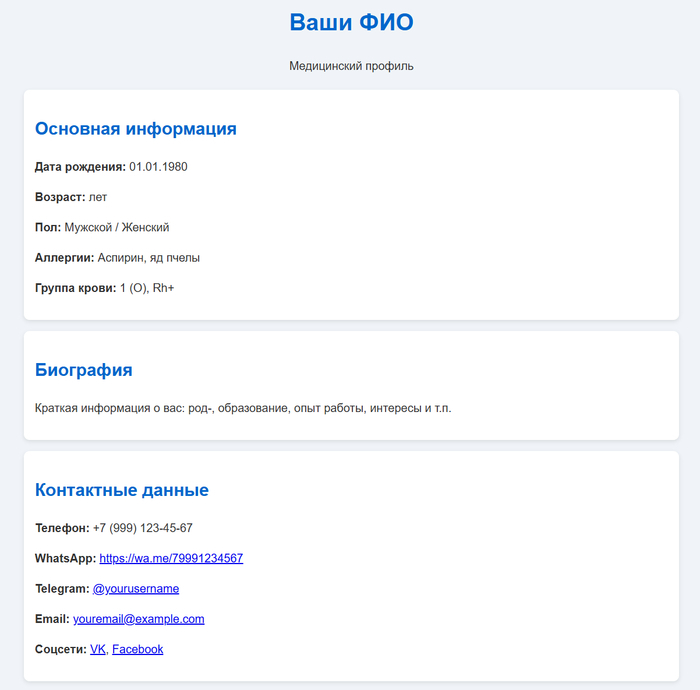The image size is (700, 690).
Task: Click the blood group value "1 (O), Rh+"
Action: click(147, 288)
